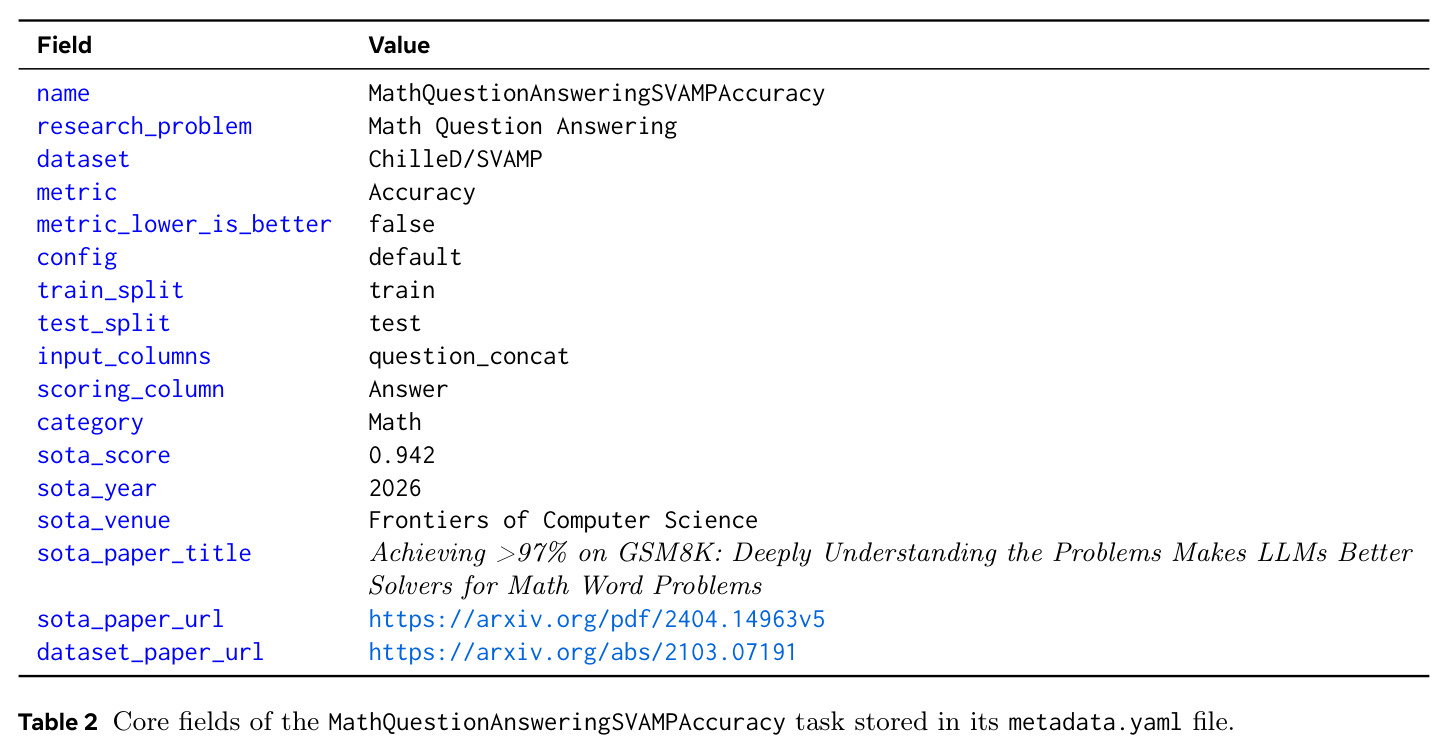This screenshot has width=1446, height=752.
Task: Click the MathQuestionAnsweringSVAMPAccuracy value text
Action: (x=597, y=94)
